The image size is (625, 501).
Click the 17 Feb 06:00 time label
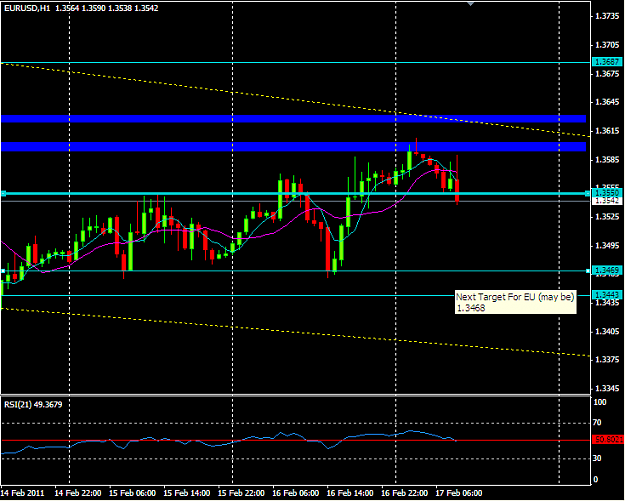459,493
